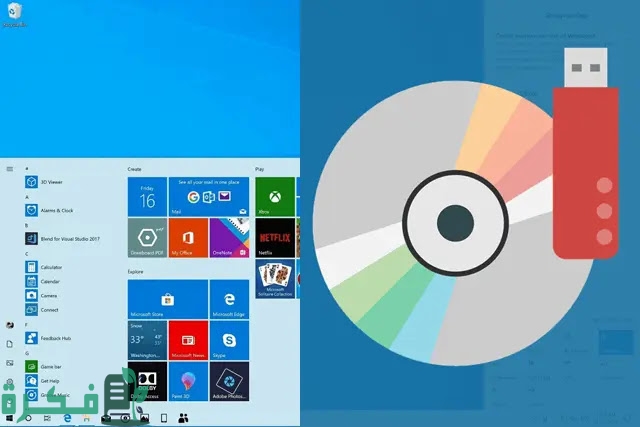Open the OneNote tile
This screenshot has height=427, width=640.
click(229, 238)
